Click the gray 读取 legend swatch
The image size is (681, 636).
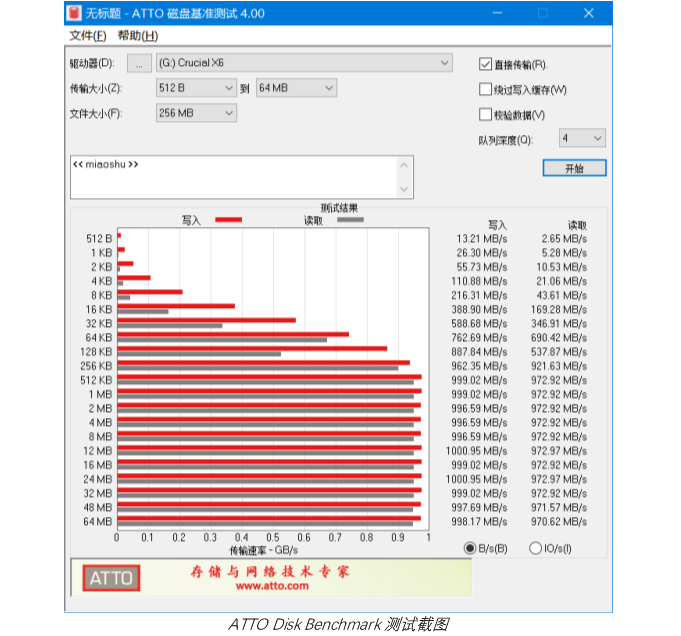click(350, 220)
